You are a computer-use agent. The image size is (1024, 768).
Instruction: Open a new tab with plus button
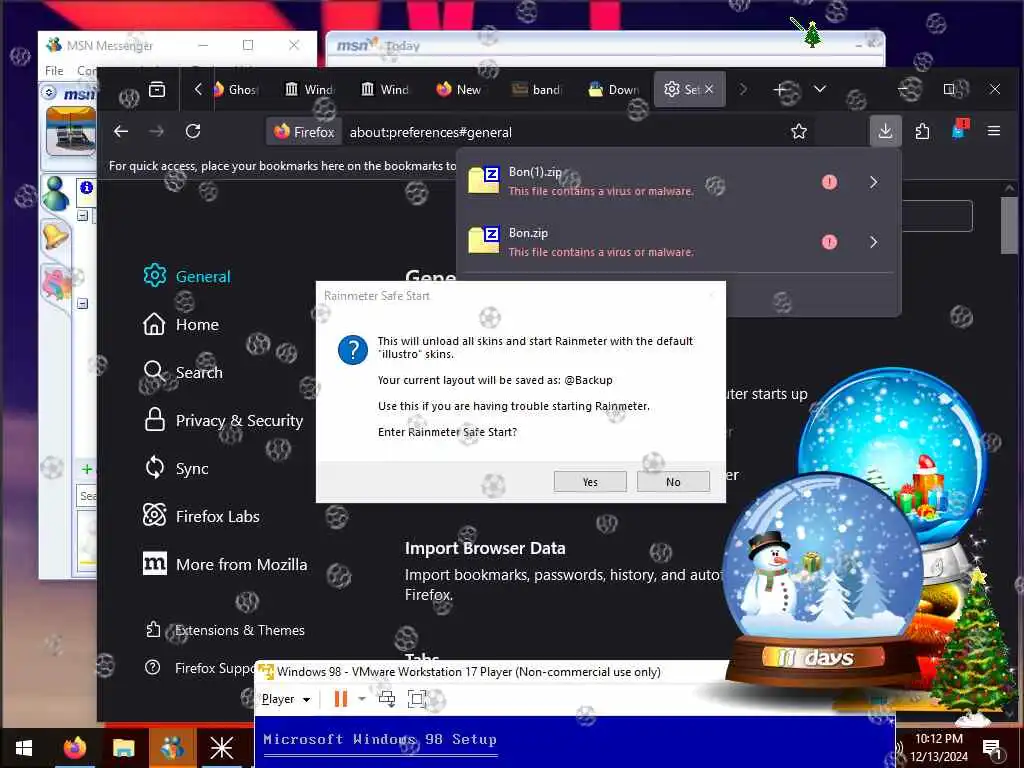(780, 89)
